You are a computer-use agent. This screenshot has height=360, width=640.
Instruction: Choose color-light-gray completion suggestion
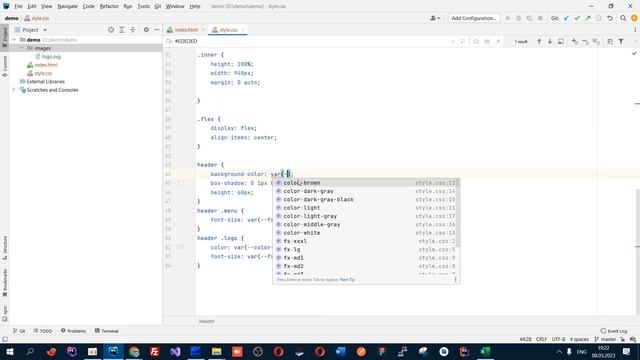(x=366, y=216)
